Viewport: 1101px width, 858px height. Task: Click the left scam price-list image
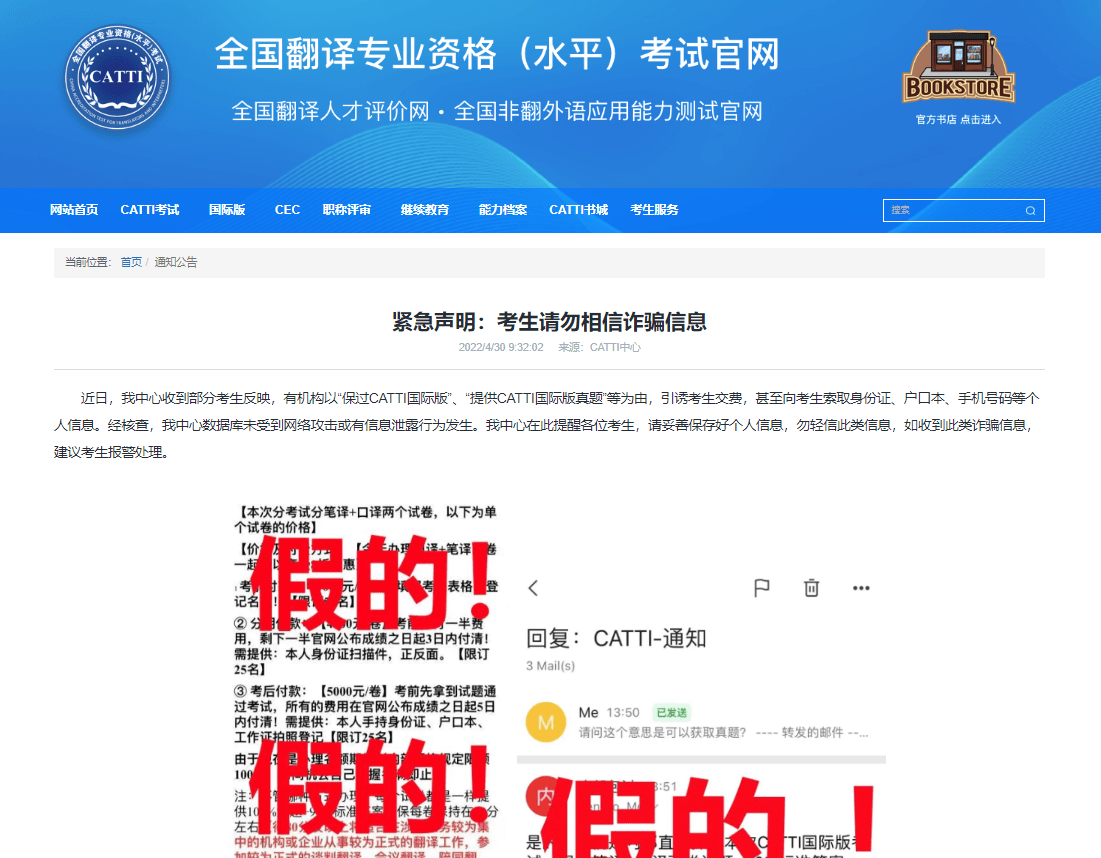click(366, 681)
